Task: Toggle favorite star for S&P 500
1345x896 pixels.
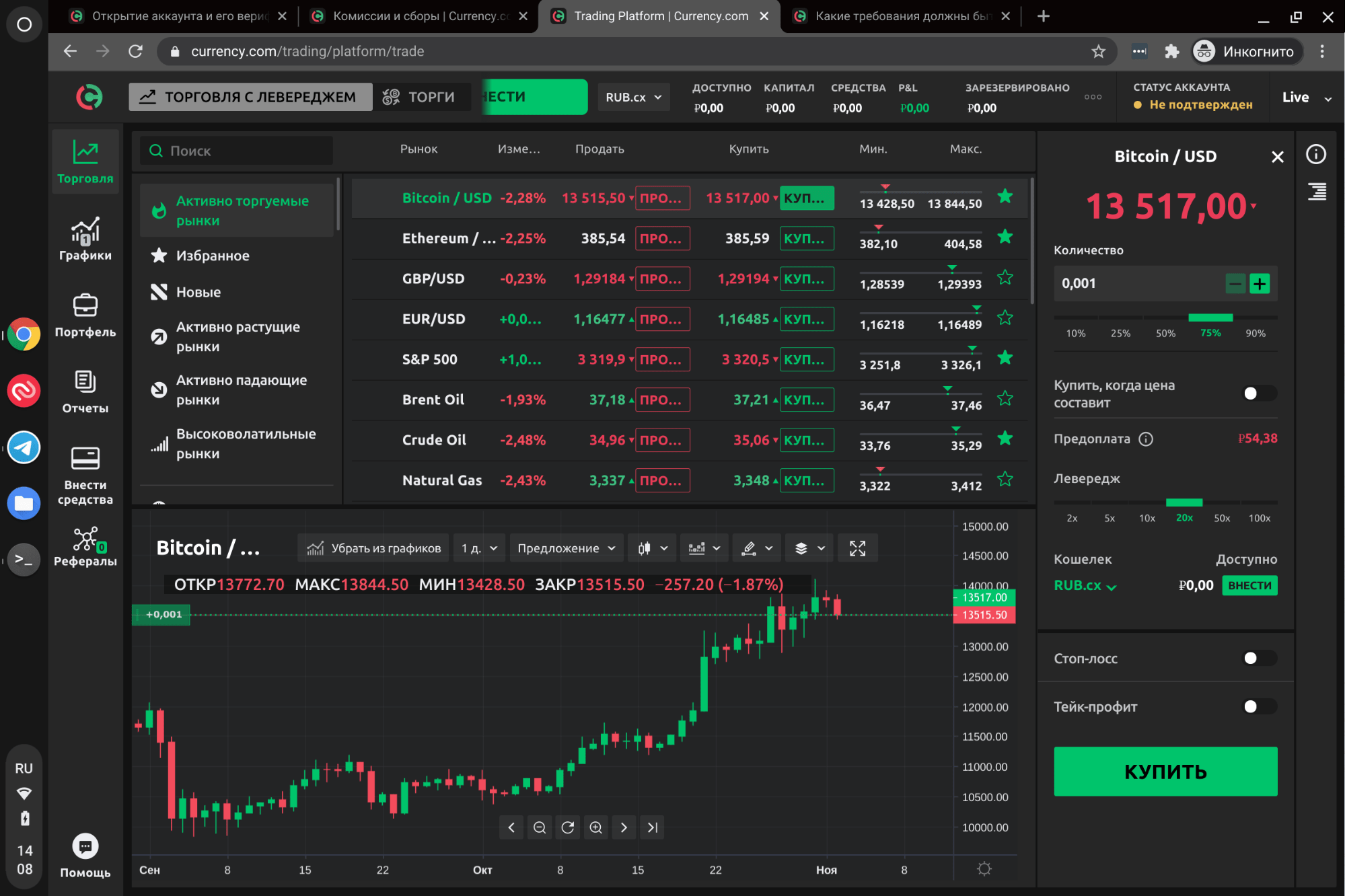Action: (x=1005, y=358)
